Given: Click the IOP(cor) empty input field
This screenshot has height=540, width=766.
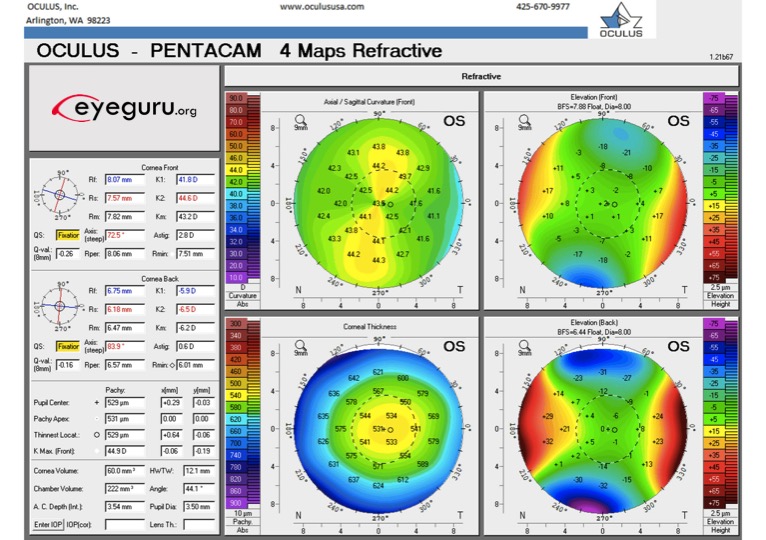Looking at the screenshot, I should [x=125, y=524].
